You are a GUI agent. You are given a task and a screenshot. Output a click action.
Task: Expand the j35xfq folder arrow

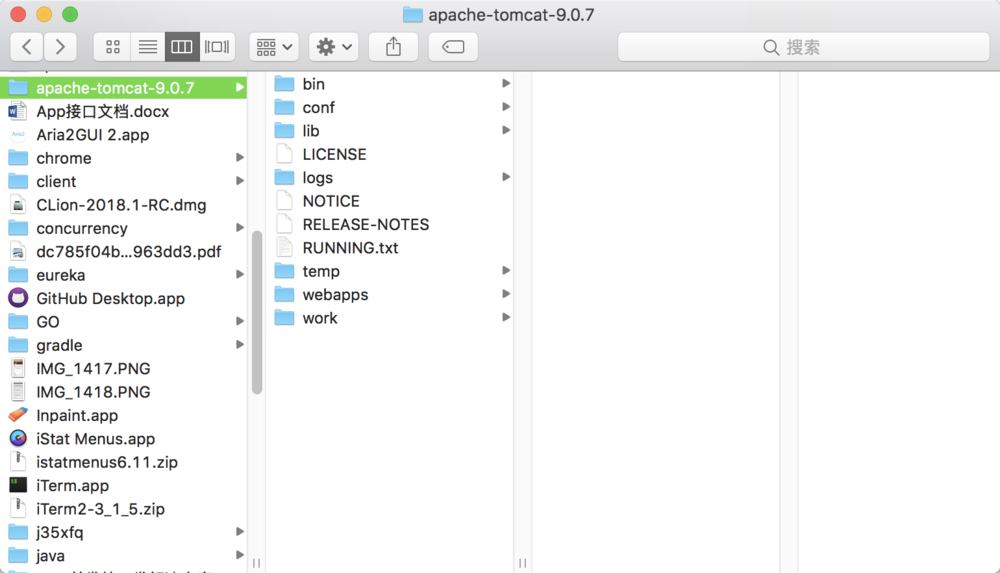click(240, 532)
